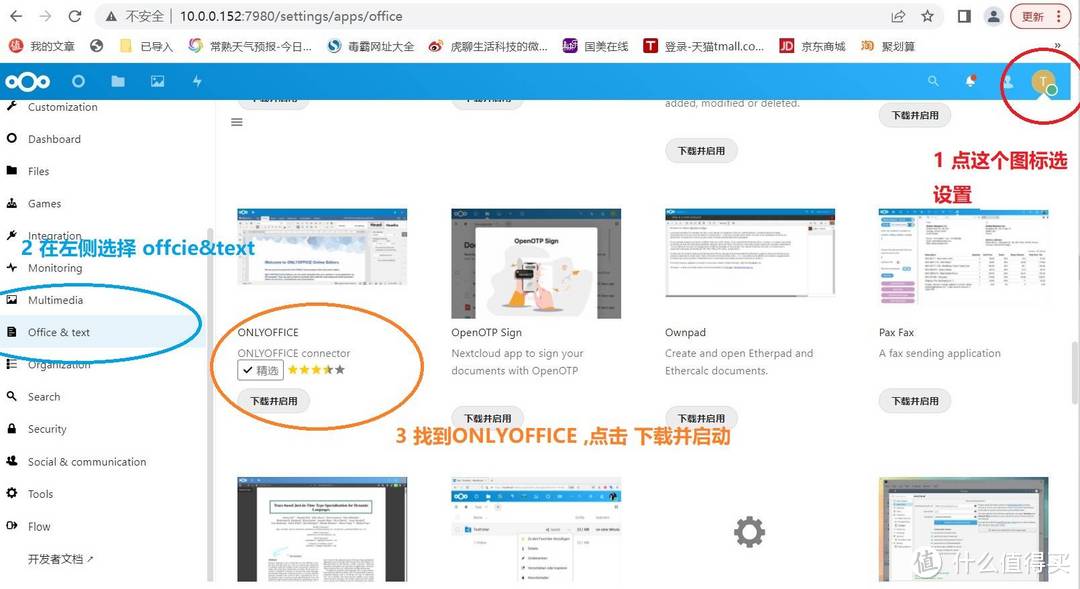The height and width of the screenshot is (589, 1080).
Task: Open OpenOTP Sign screenshot thumbnail
Action: (536, 263)
